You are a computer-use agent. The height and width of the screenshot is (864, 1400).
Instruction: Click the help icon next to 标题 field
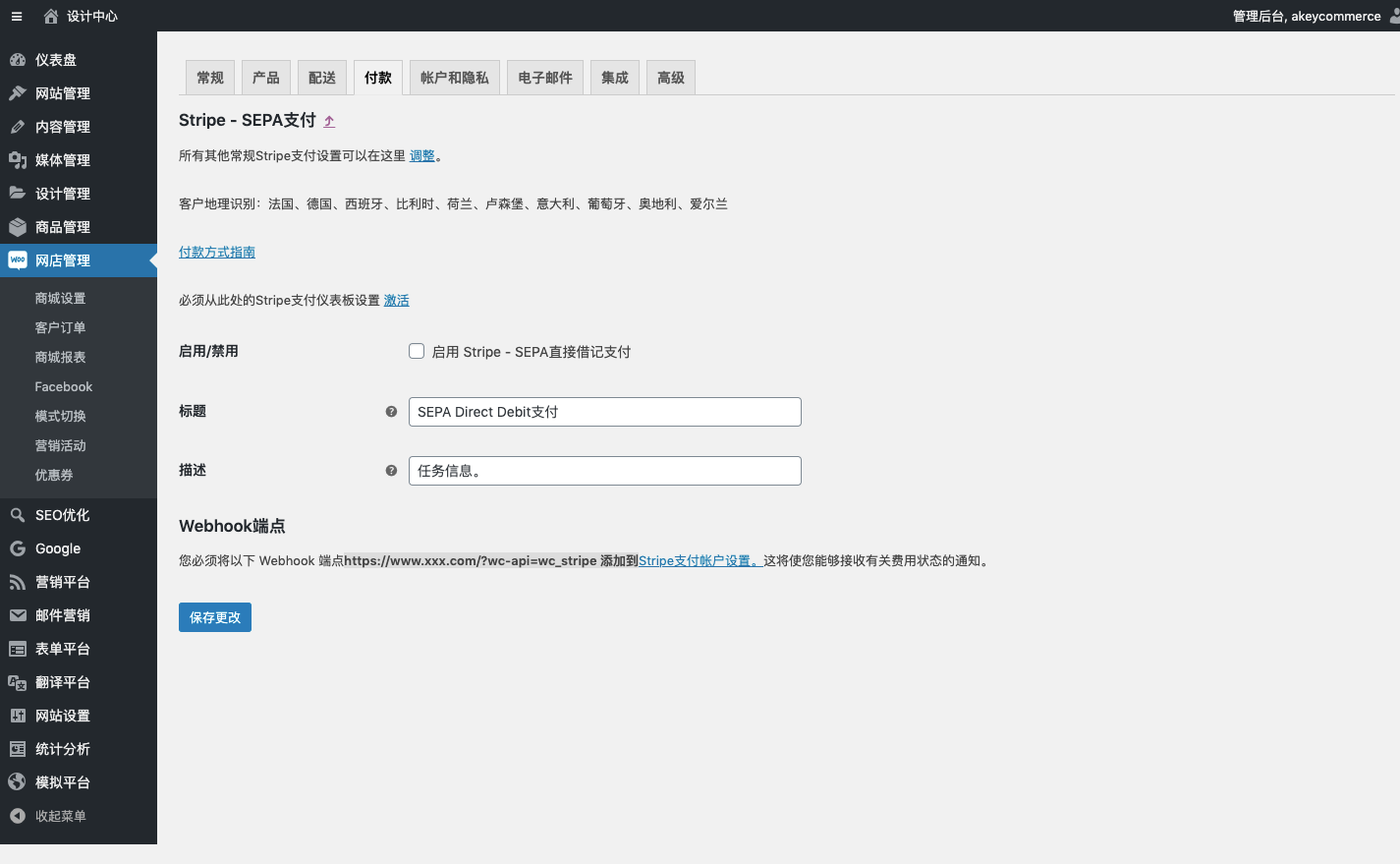391,412
